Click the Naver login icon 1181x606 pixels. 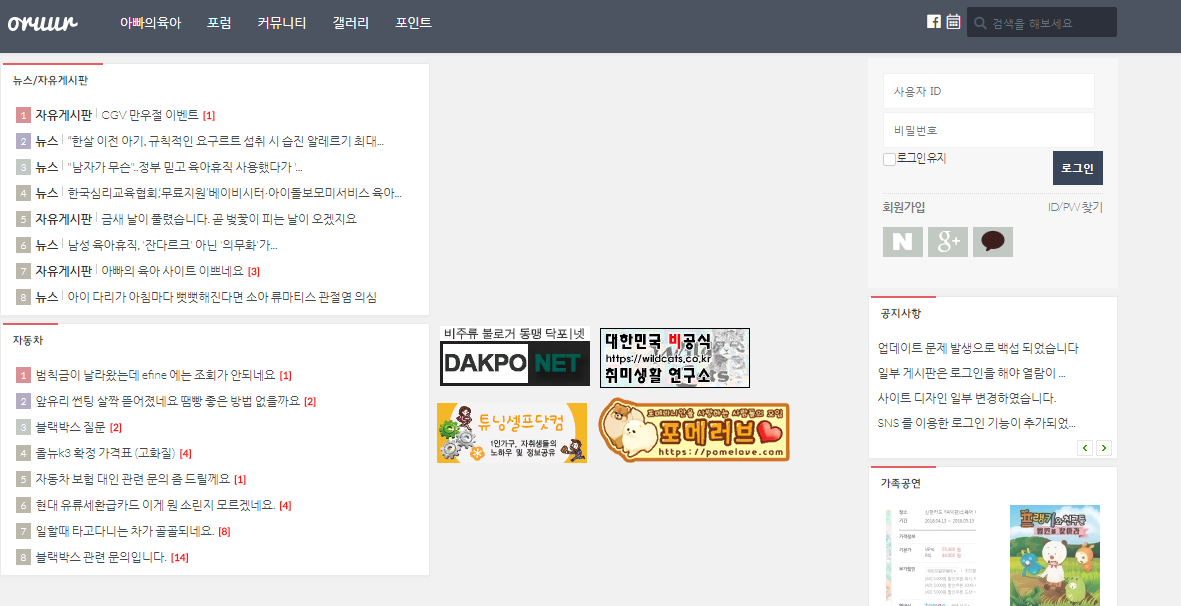tap(902, 242)
